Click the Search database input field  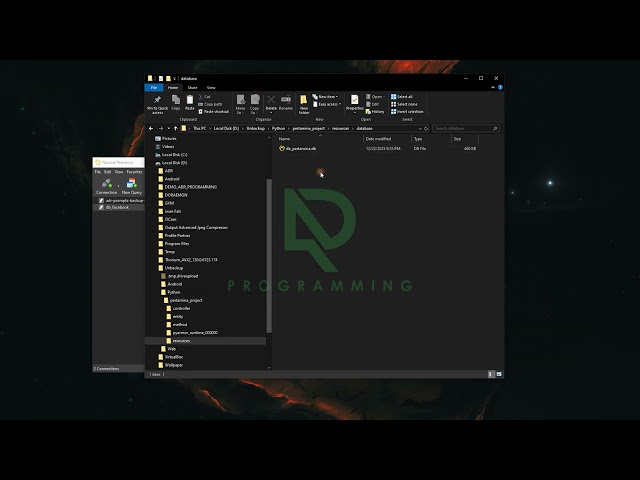point(466,128)
